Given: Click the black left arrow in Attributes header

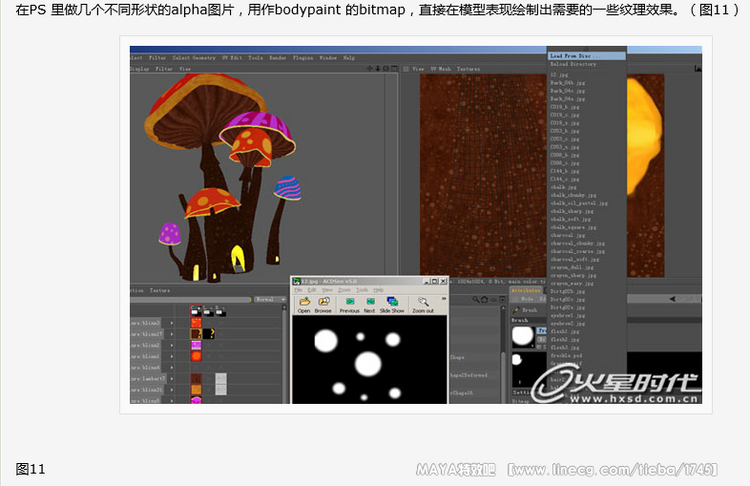Looking at the screenshot, I should pyautogui.click(x=672, y=299).
